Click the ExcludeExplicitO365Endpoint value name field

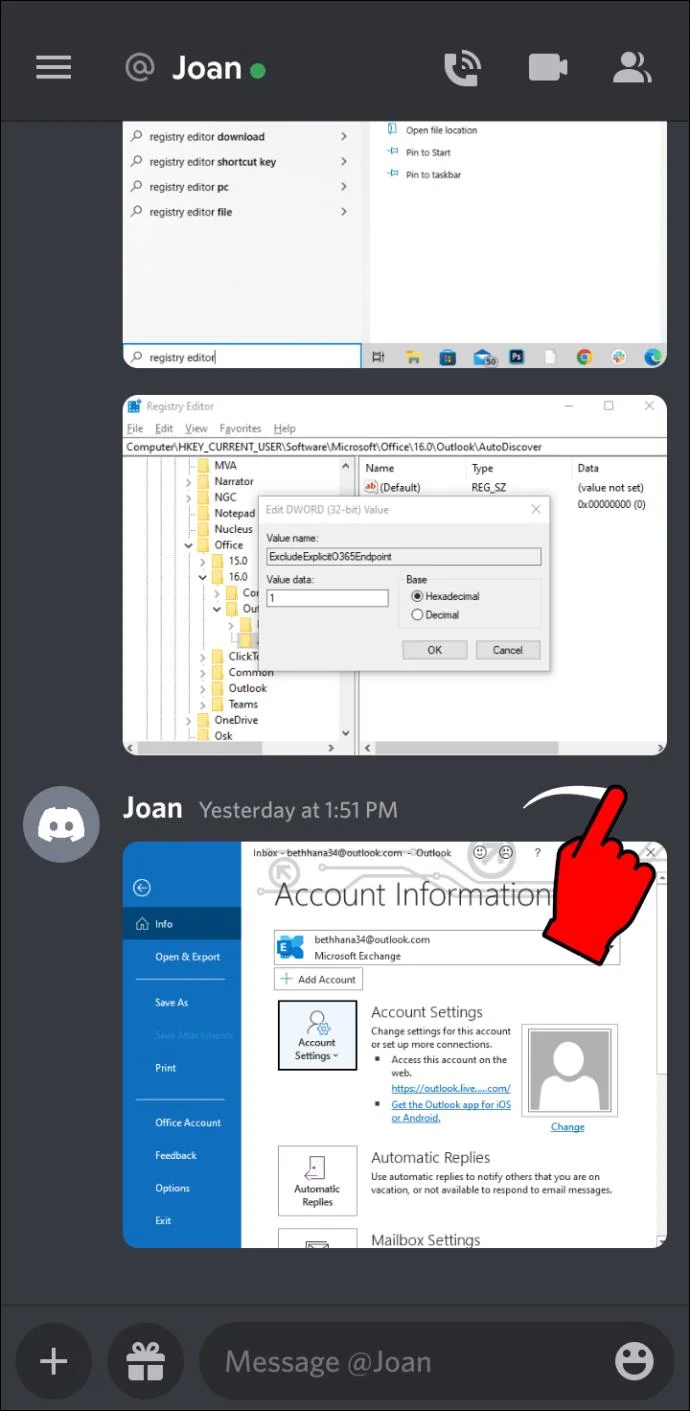[x=403, y=557]
